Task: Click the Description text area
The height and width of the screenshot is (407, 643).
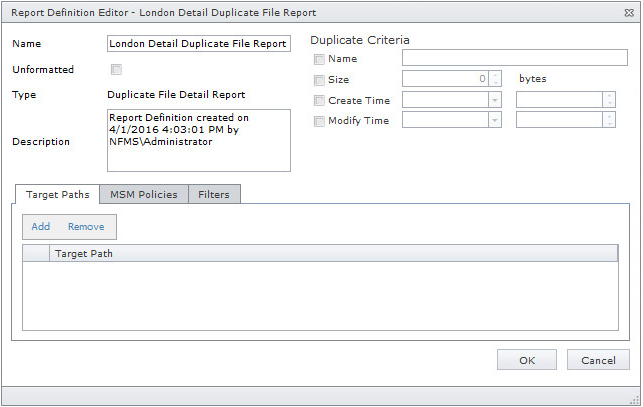Action: (197, 140)
